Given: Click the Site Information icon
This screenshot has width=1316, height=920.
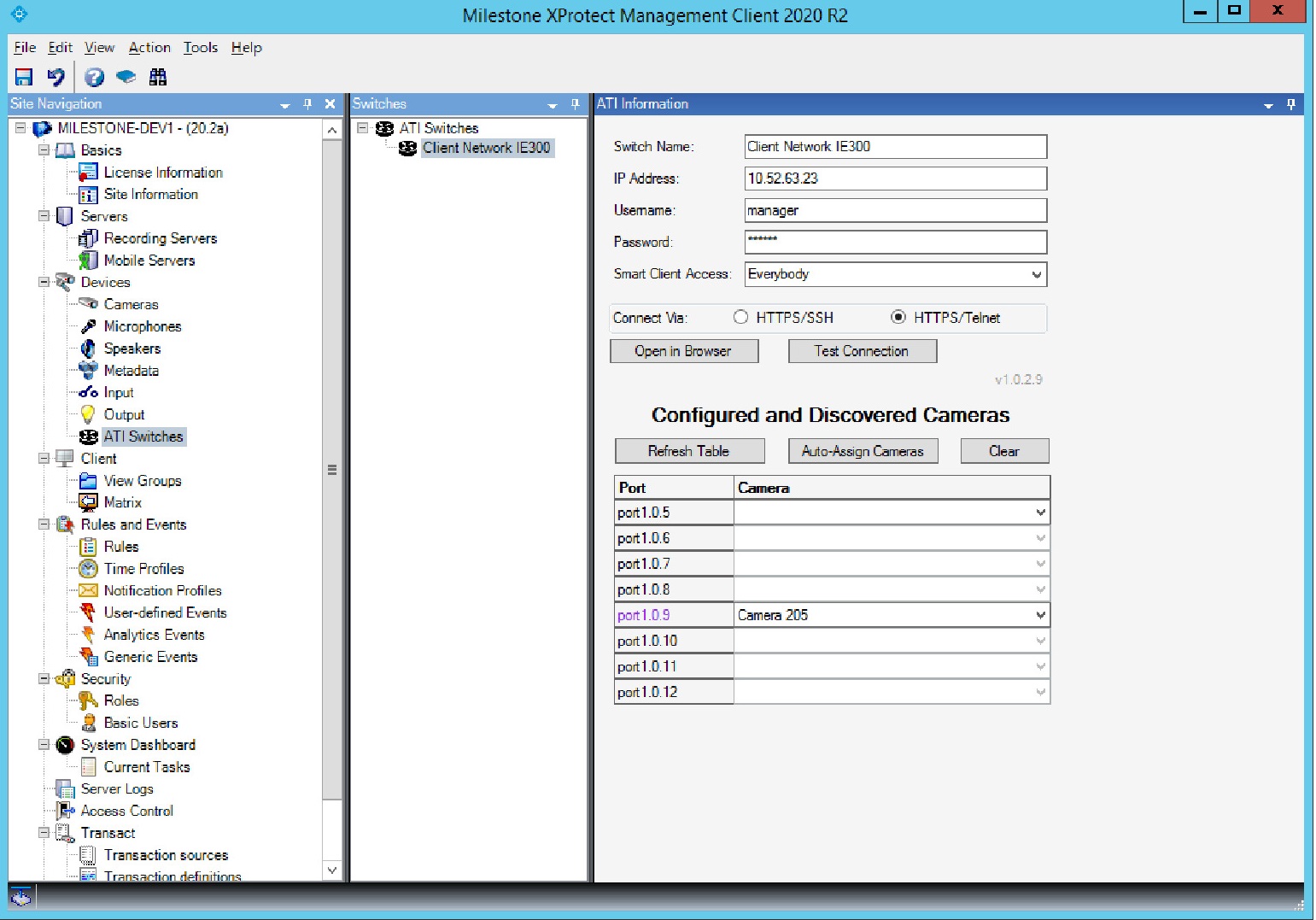Looking at the screenshot, I should click(88, 195).
